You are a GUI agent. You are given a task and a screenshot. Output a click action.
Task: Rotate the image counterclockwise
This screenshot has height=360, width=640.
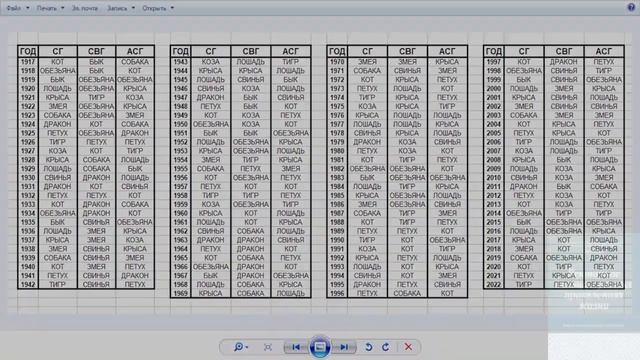[369, 347]
